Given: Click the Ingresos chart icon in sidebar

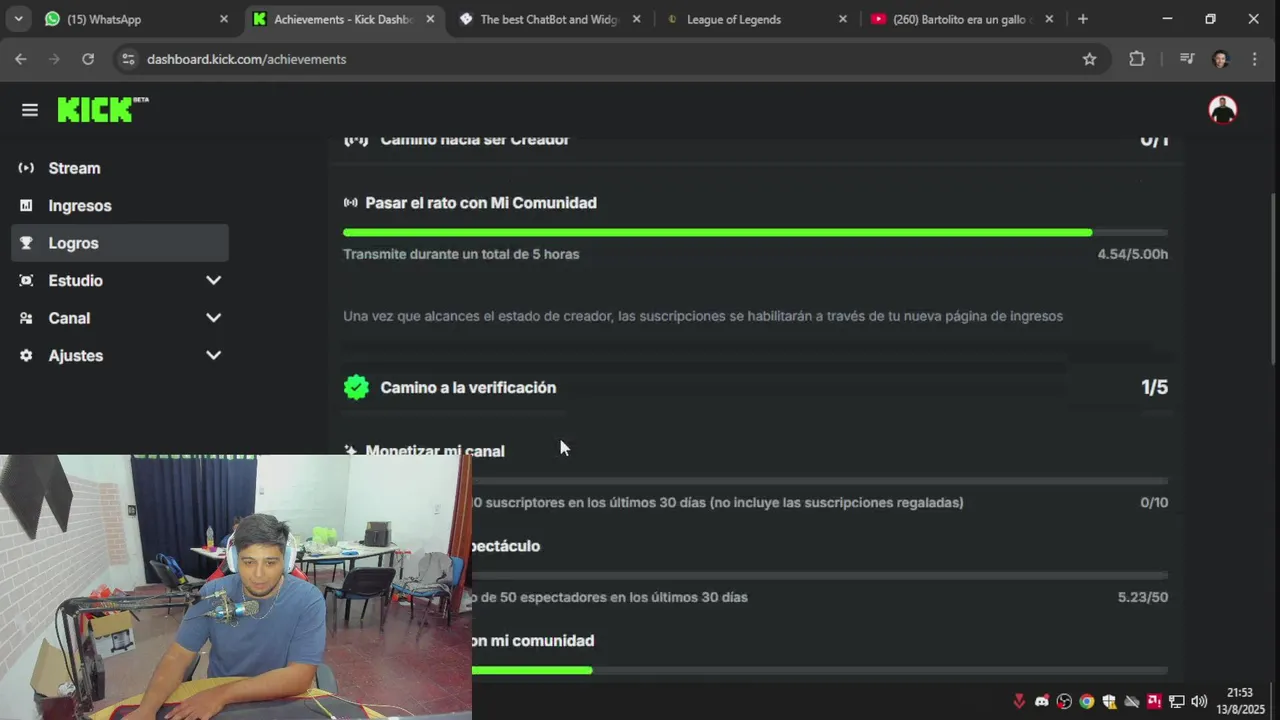Looking at the screenshot, I should point(26,205).
